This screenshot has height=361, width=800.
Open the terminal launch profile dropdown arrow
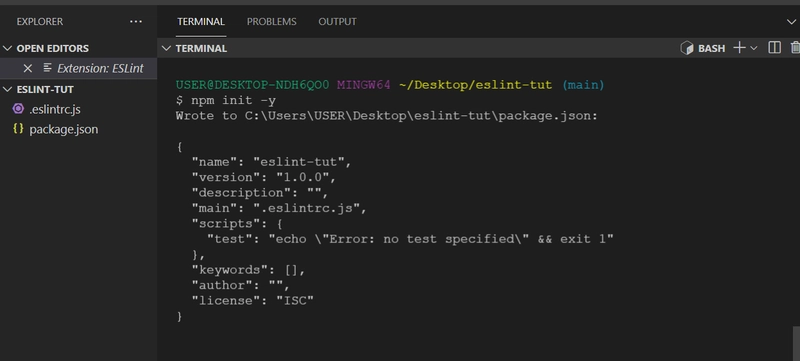click(753, 48)
